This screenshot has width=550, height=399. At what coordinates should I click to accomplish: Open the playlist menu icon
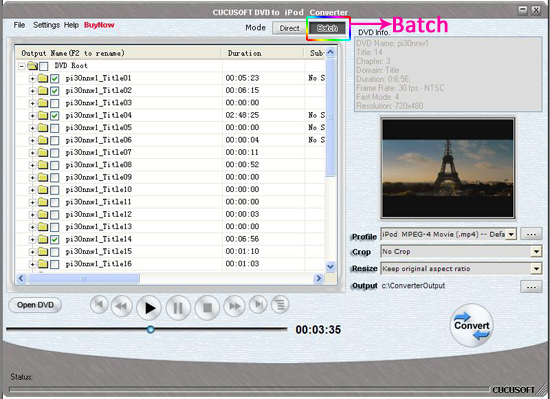(x=280, y=305)
